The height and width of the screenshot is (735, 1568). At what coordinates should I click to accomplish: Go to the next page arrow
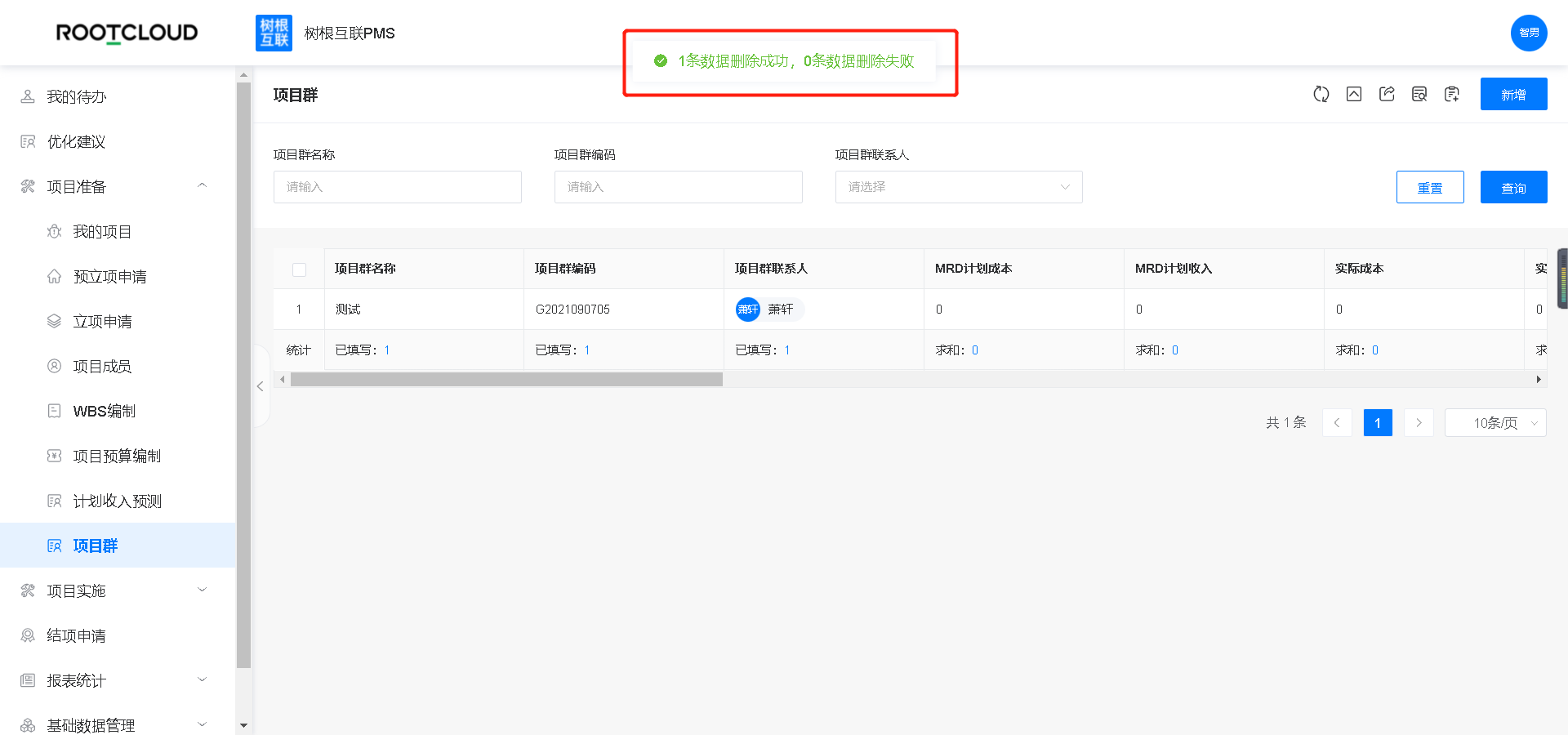(x=1419, y=422)
